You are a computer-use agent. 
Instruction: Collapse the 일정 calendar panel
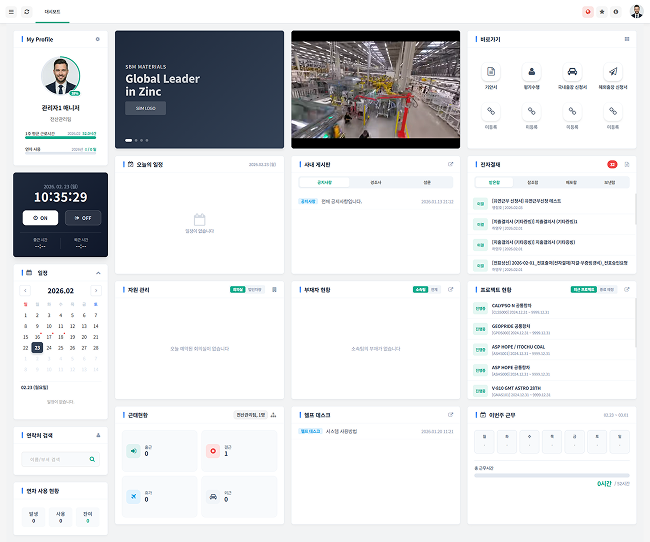98,272
